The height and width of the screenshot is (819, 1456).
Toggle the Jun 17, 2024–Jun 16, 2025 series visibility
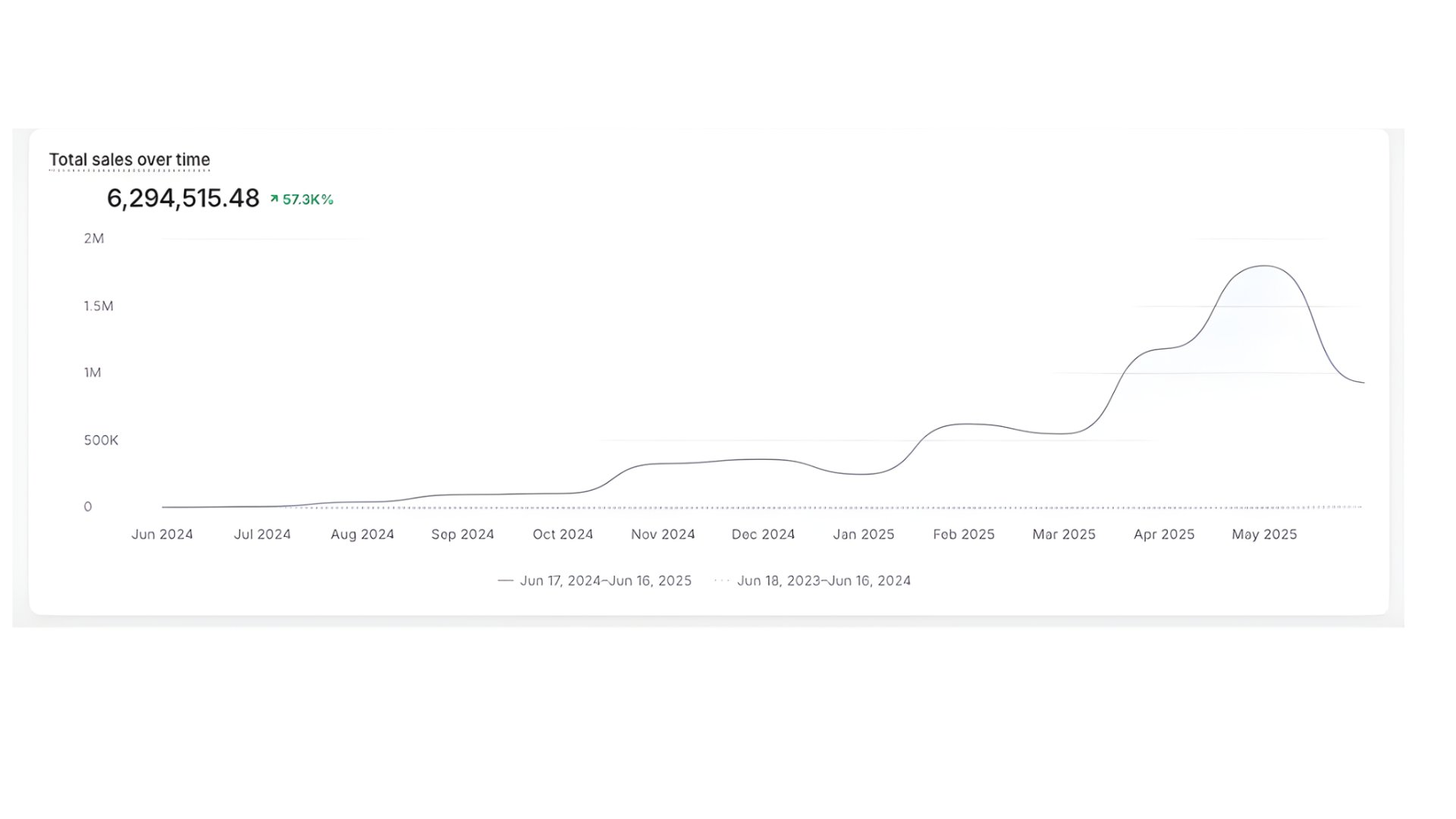coord(606,580)
